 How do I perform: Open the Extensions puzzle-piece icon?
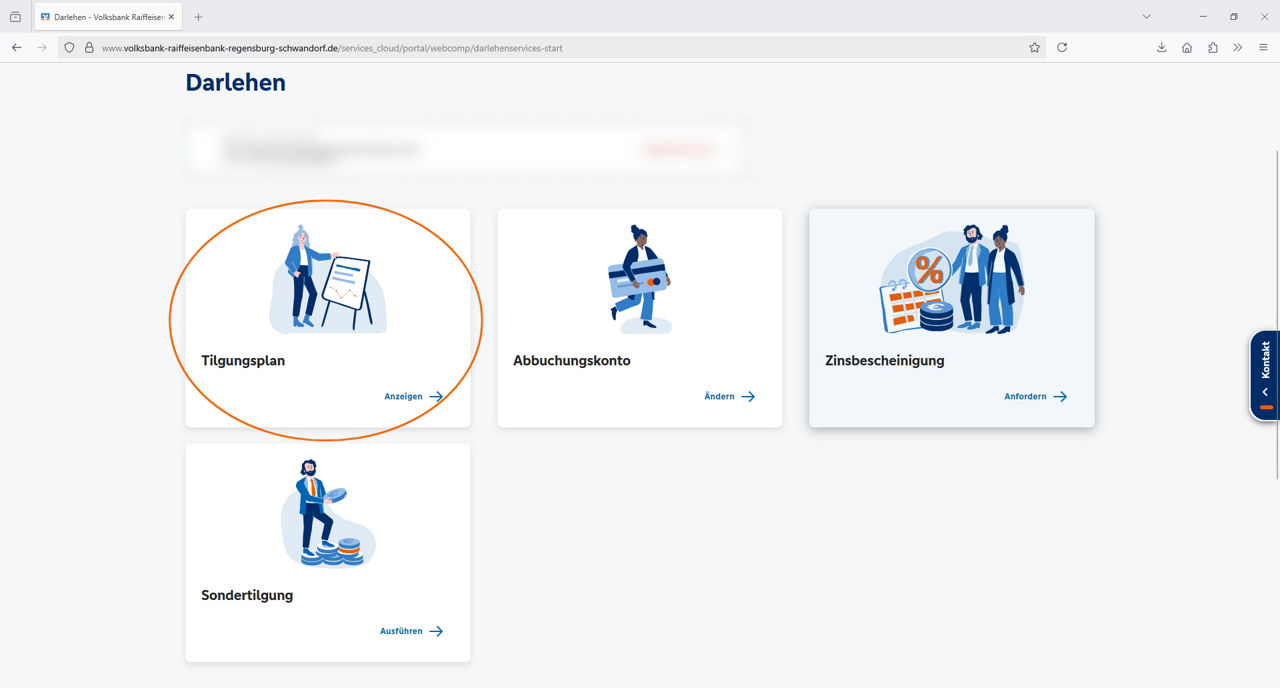click(1211, 47)
